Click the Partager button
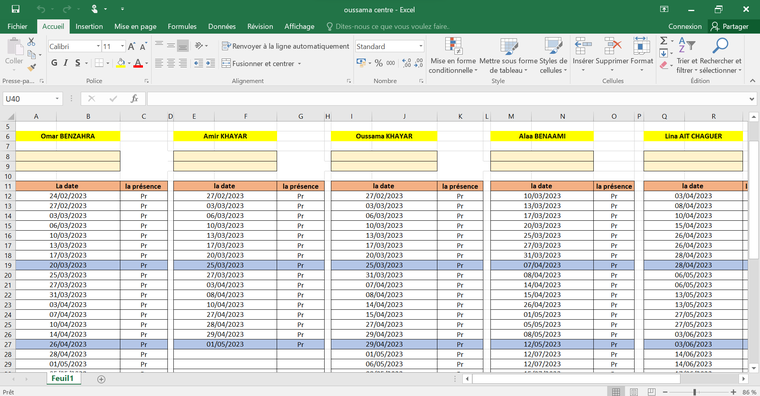This screenshot has width=760, height=396. (729, 26)
